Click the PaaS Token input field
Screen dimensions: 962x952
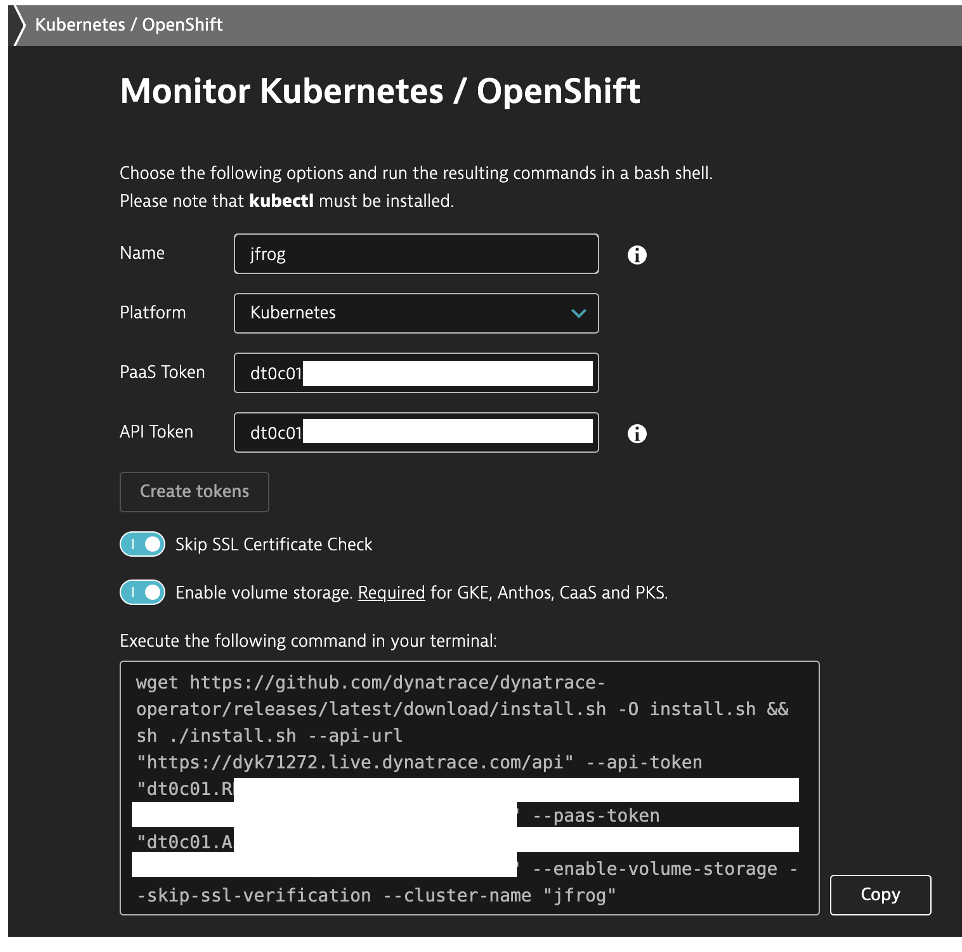point(416,373)
